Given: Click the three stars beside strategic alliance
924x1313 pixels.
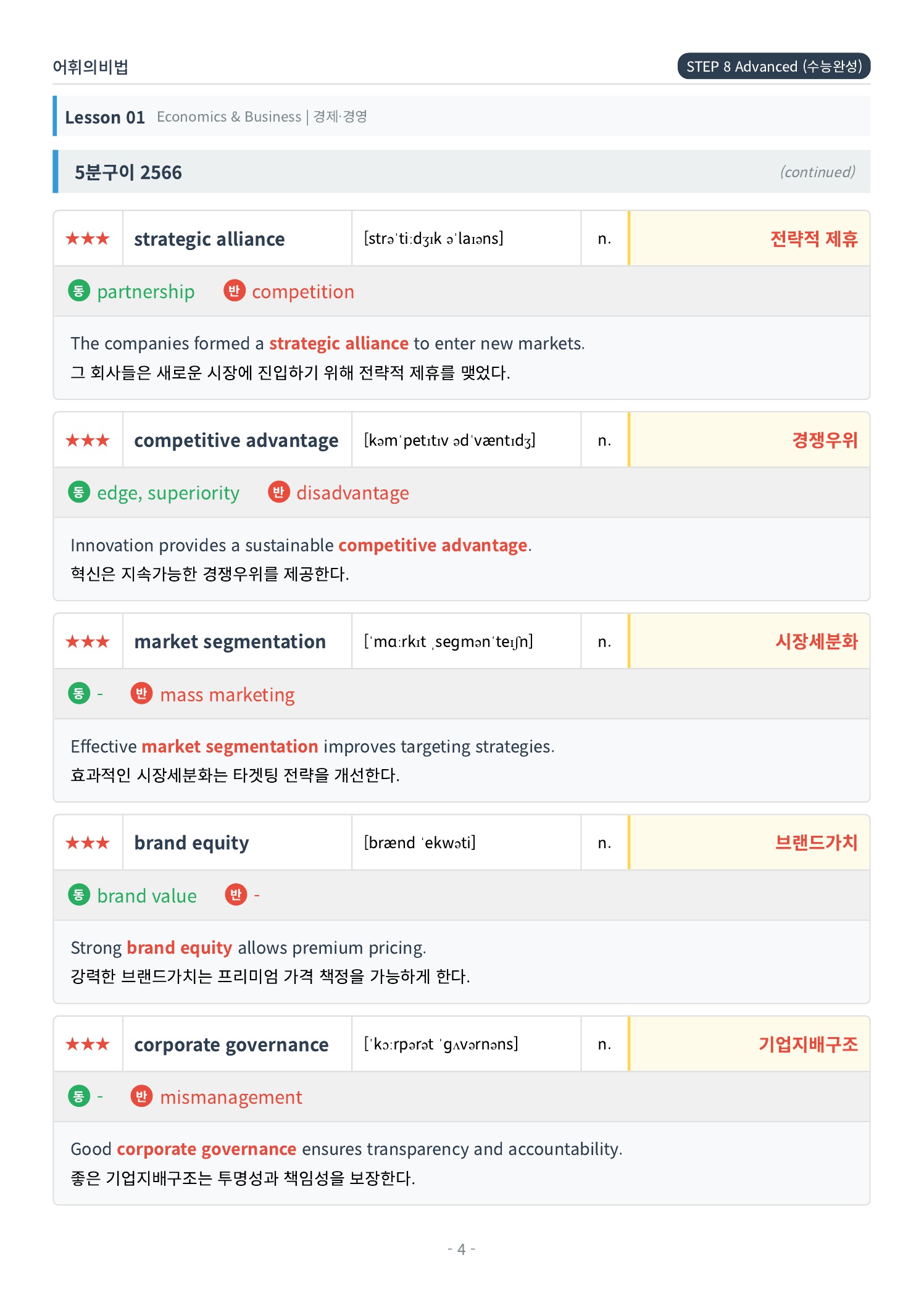Looking at the screenshot, I should point(88,238).
